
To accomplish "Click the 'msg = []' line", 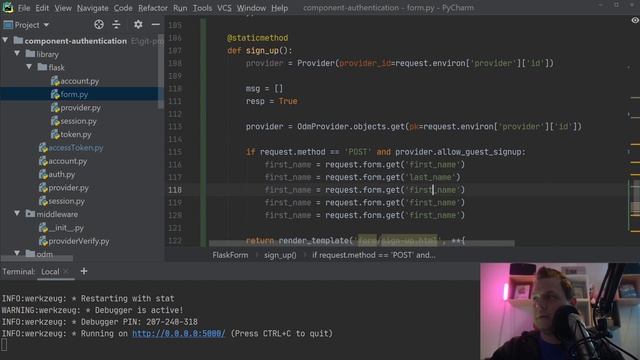I will [264, 89].
